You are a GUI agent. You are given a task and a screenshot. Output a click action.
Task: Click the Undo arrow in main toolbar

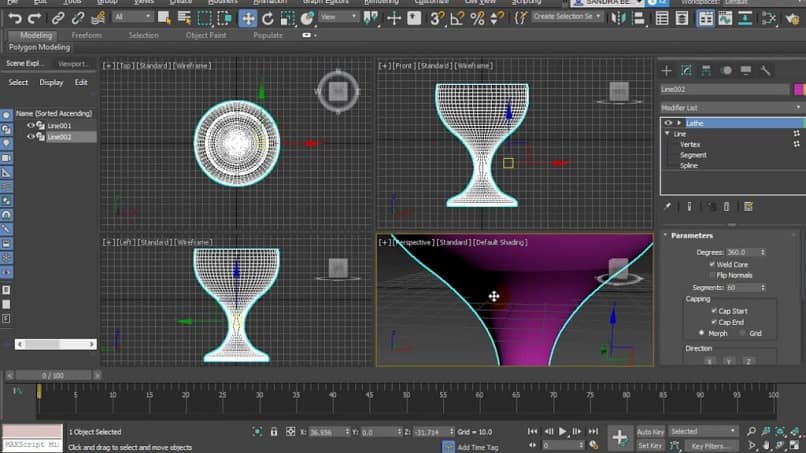(x=14, y=18)
